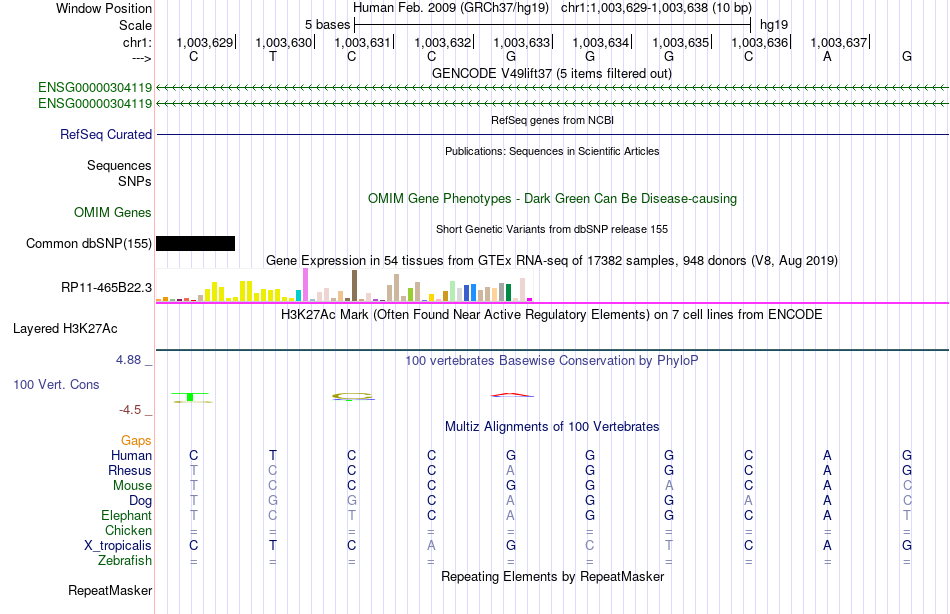The width and height of the screenshot is (950, 614).
Task: Click the reference base A in the sequence row
Action: (827, 56)
